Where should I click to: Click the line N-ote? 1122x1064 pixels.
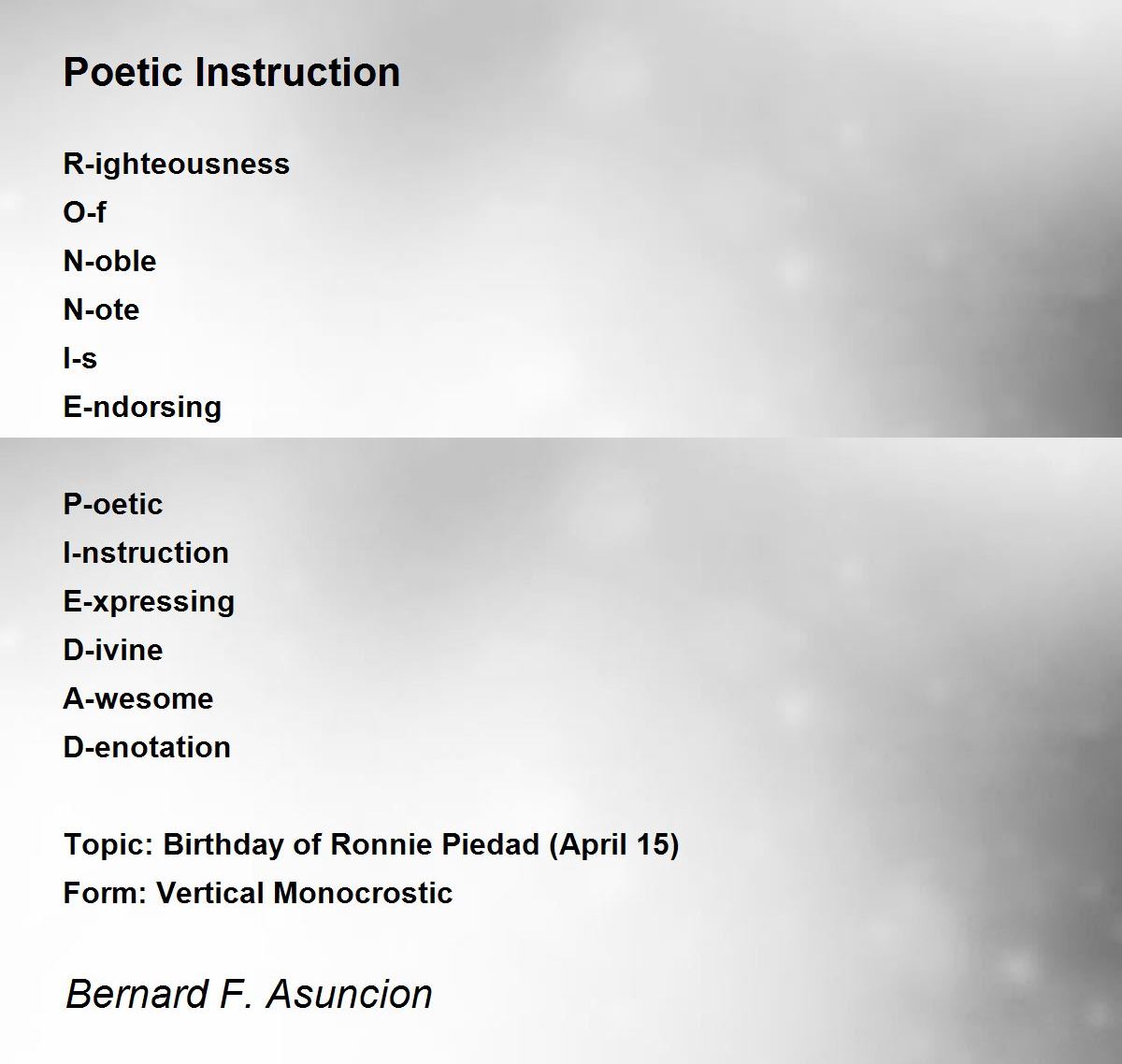102,309
